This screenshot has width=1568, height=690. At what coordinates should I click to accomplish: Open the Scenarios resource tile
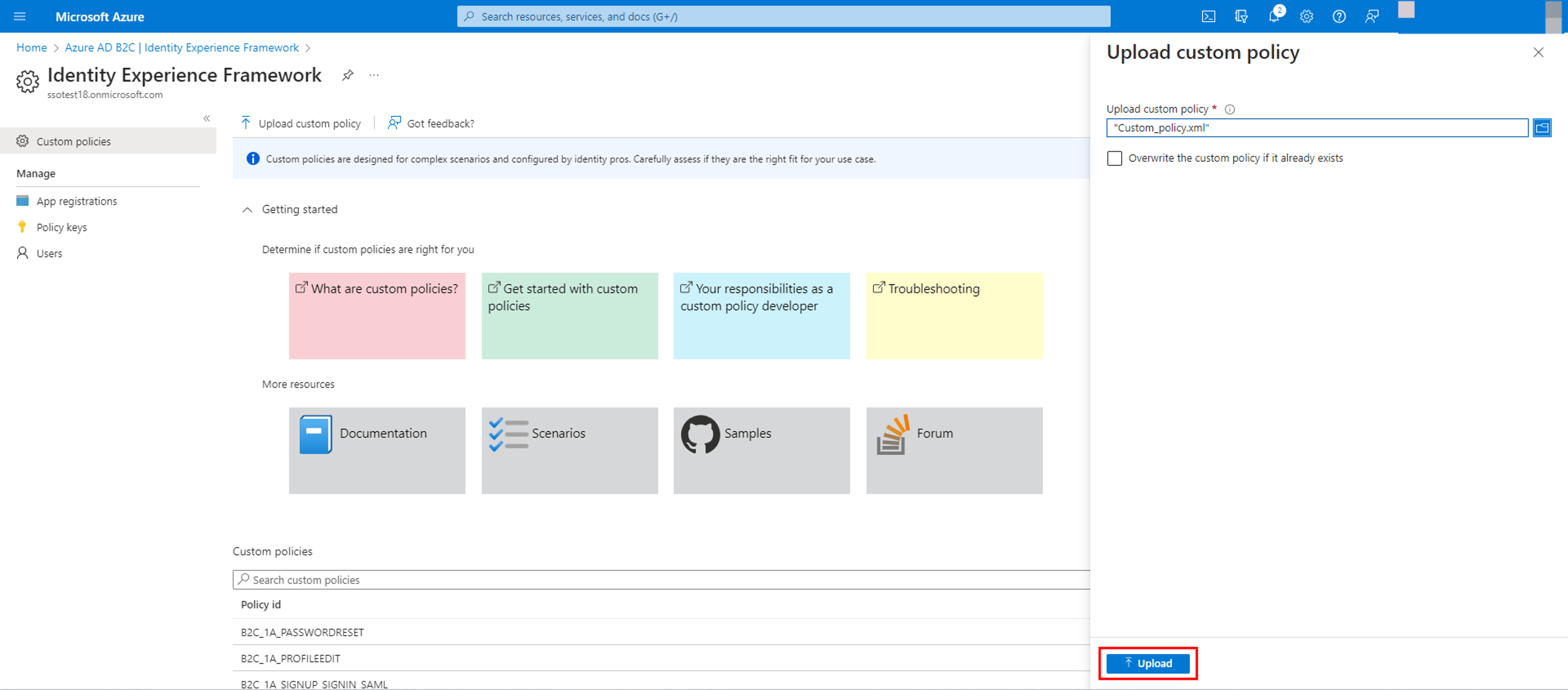(570, 450)
